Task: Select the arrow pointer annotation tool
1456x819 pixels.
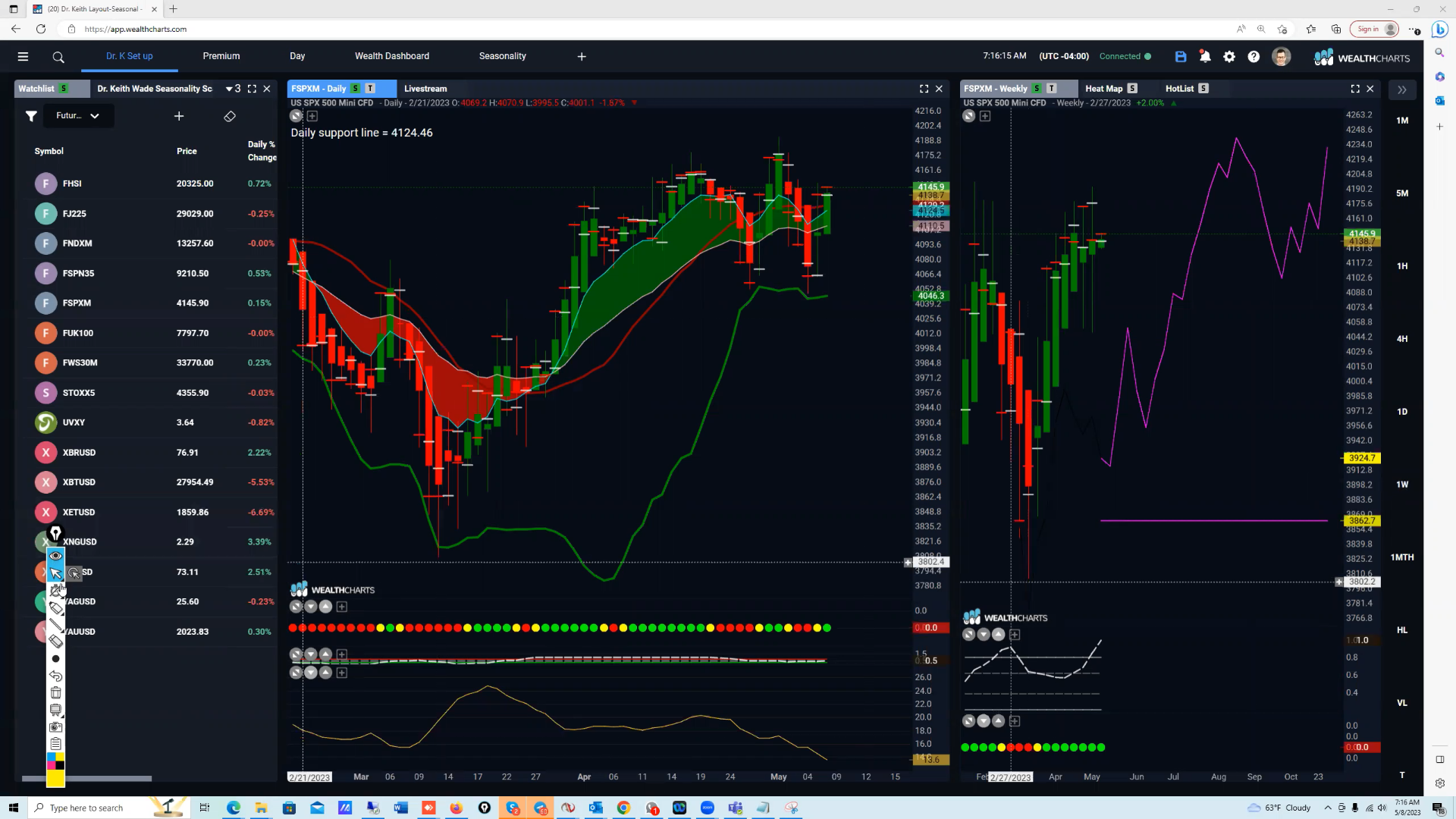Action: point(55,573)
